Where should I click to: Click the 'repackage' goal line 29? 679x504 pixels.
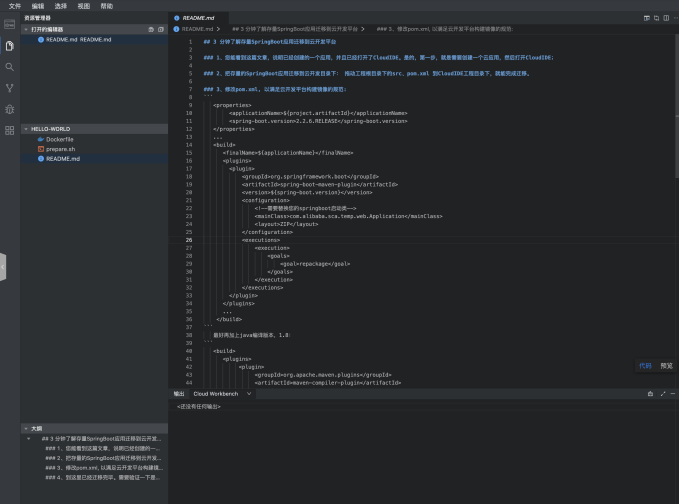[x=315, y=264]
